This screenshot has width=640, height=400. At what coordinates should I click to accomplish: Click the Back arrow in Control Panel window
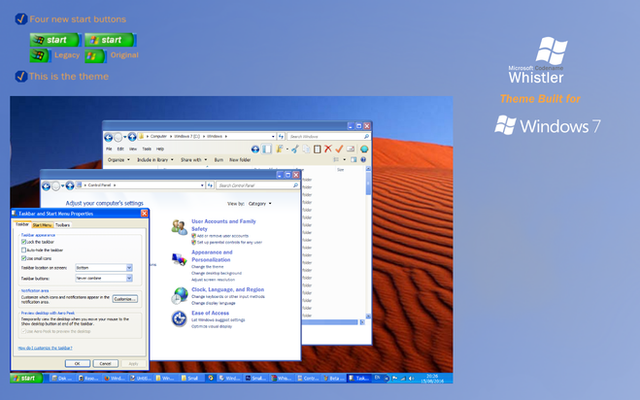coord(46,186)
